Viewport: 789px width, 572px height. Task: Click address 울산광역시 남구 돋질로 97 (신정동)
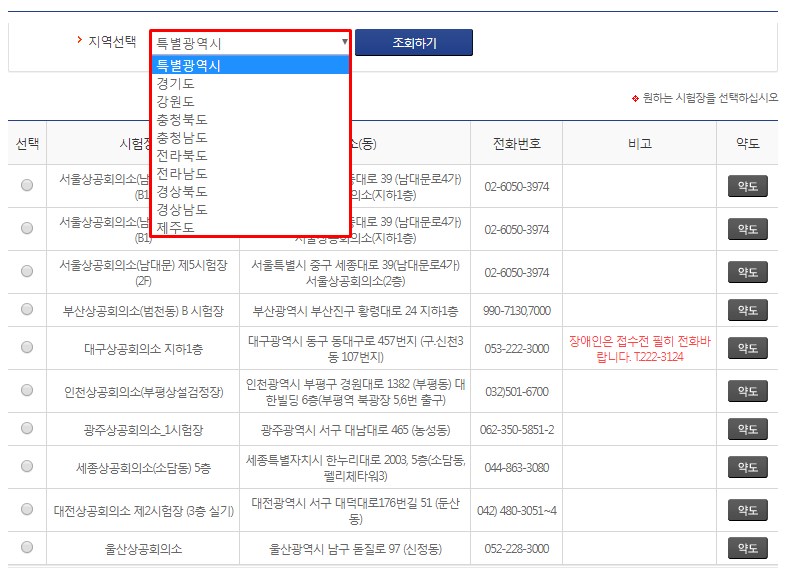355,548
